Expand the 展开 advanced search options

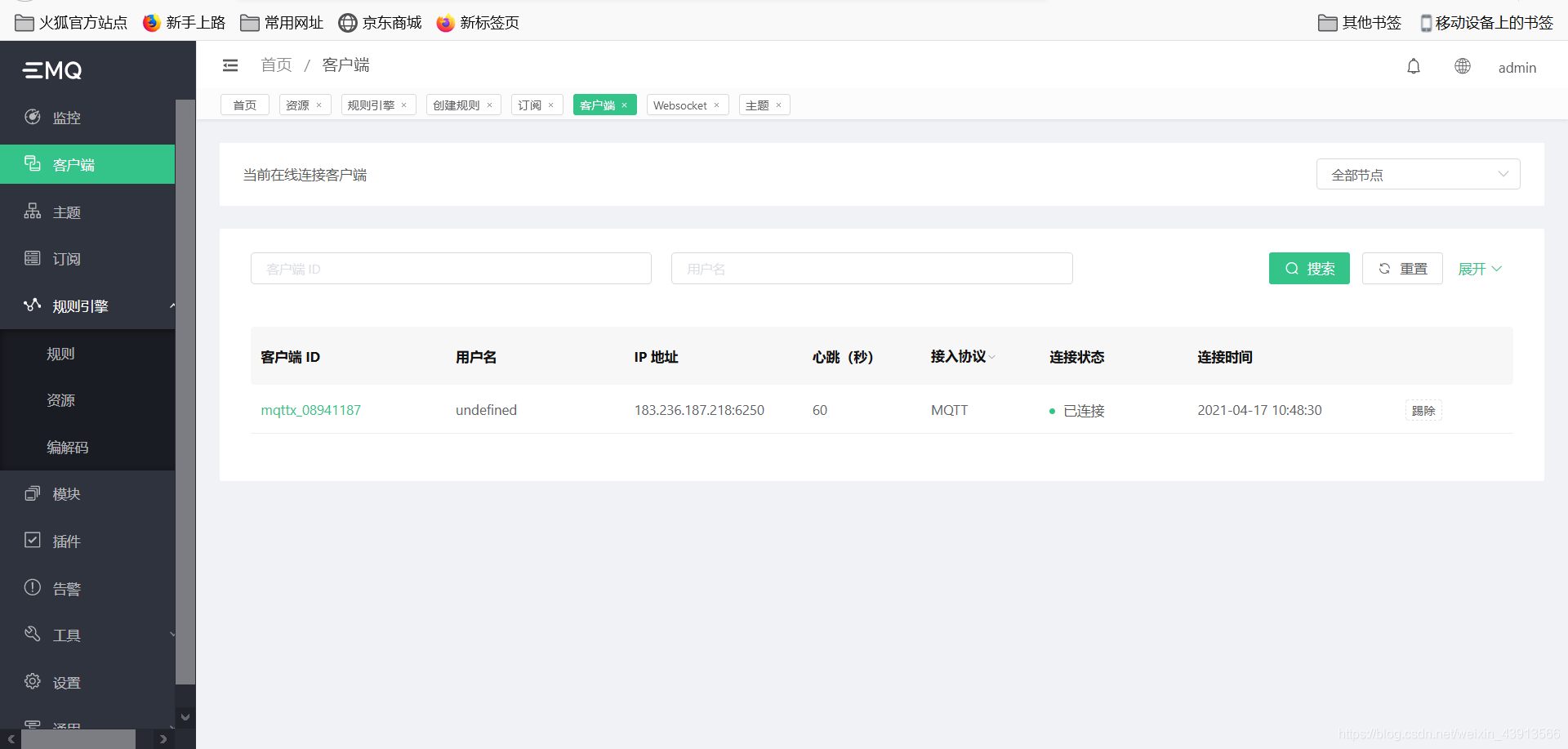(1480, 268)
